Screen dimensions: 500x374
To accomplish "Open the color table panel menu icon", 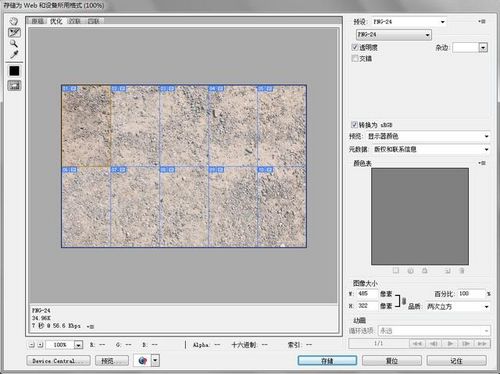I will (482, 163).
